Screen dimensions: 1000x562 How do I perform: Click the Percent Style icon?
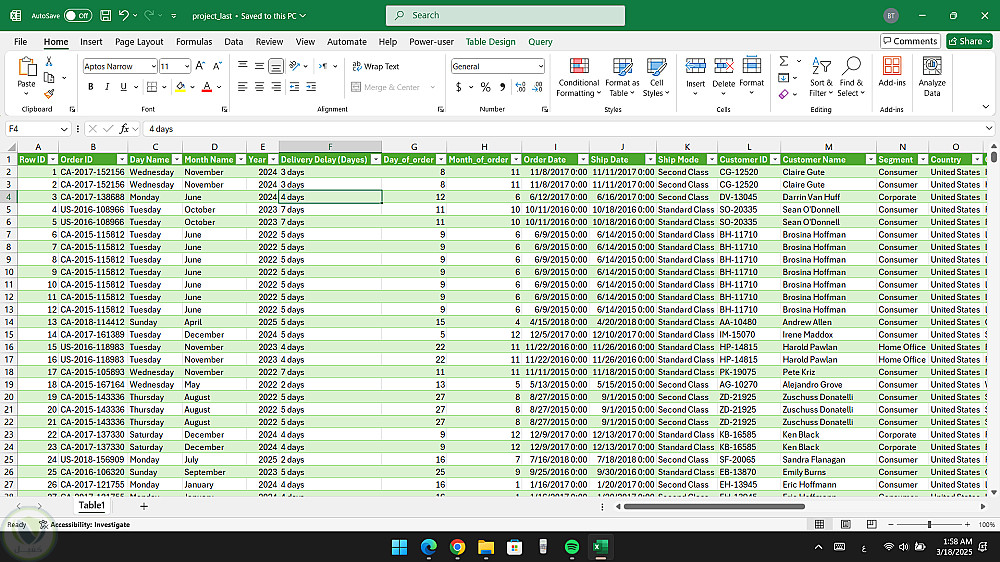pyautogui.click(x=485, y=87)
